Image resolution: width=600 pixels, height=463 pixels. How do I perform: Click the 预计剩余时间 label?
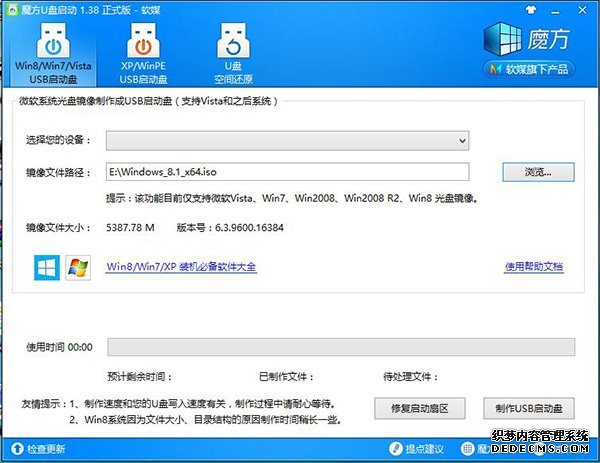pos(140,377)
